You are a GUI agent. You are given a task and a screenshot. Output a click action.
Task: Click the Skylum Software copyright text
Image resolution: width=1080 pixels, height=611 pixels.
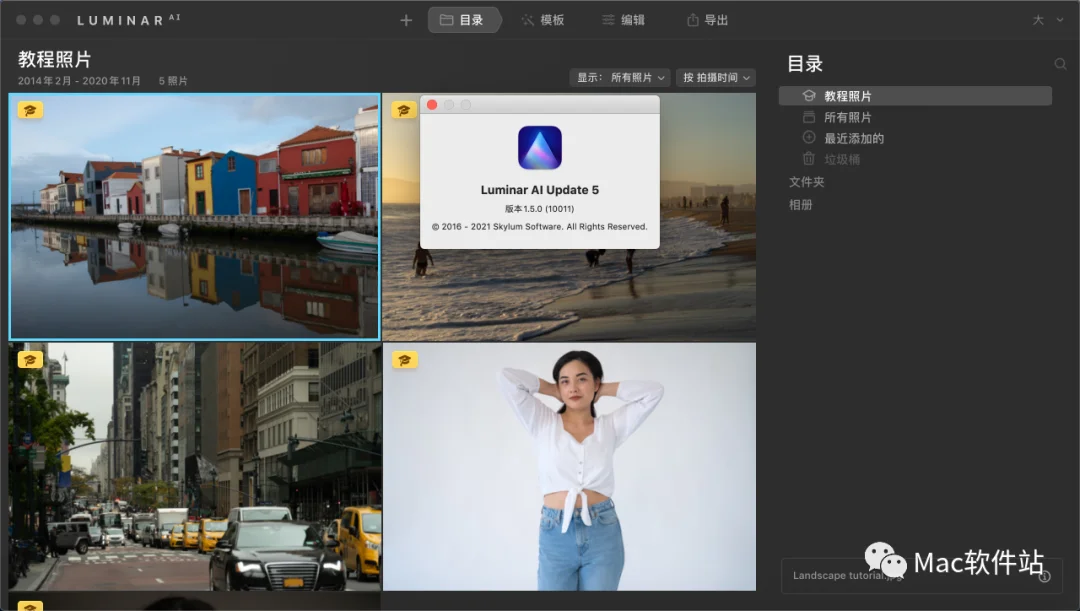539,227
